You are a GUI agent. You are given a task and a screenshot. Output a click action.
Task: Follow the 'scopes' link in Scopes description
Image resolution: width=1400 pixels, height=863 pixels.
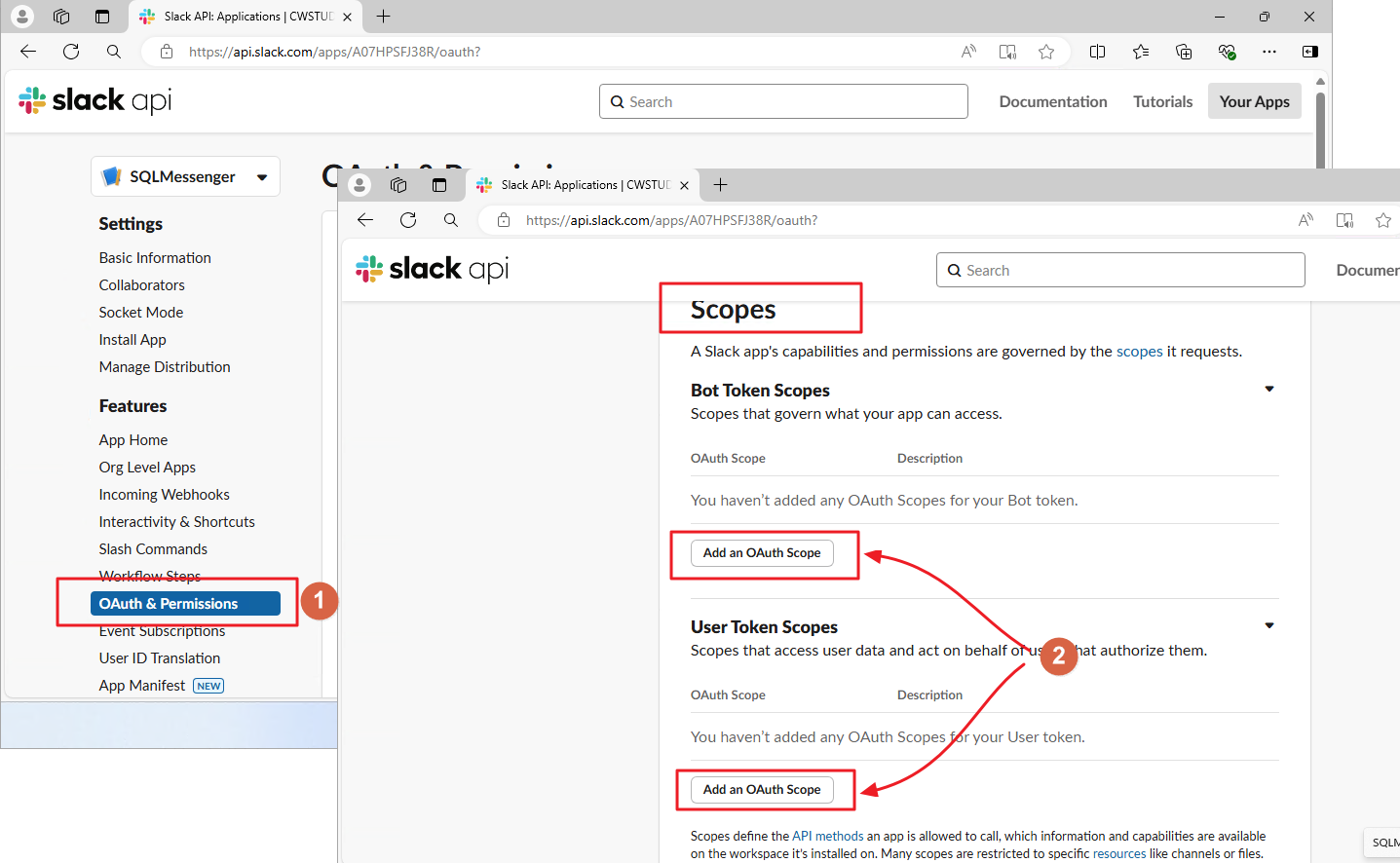(1139, 352)
